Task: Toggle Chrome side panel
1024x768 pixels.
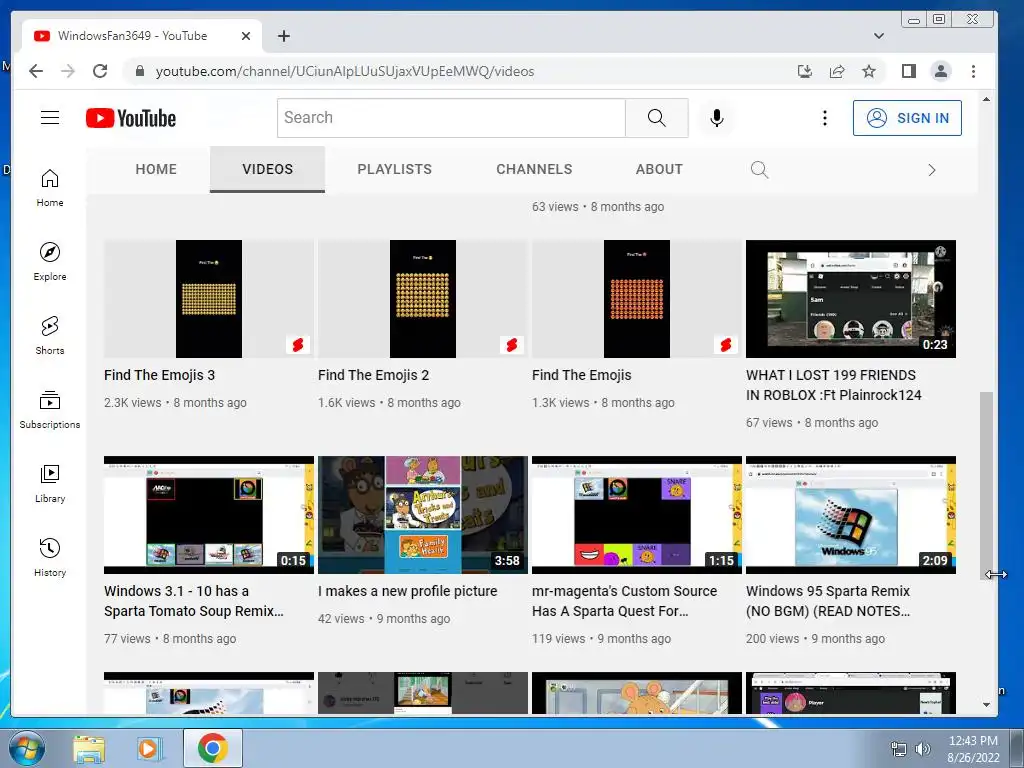Action: tap(908, 71)
